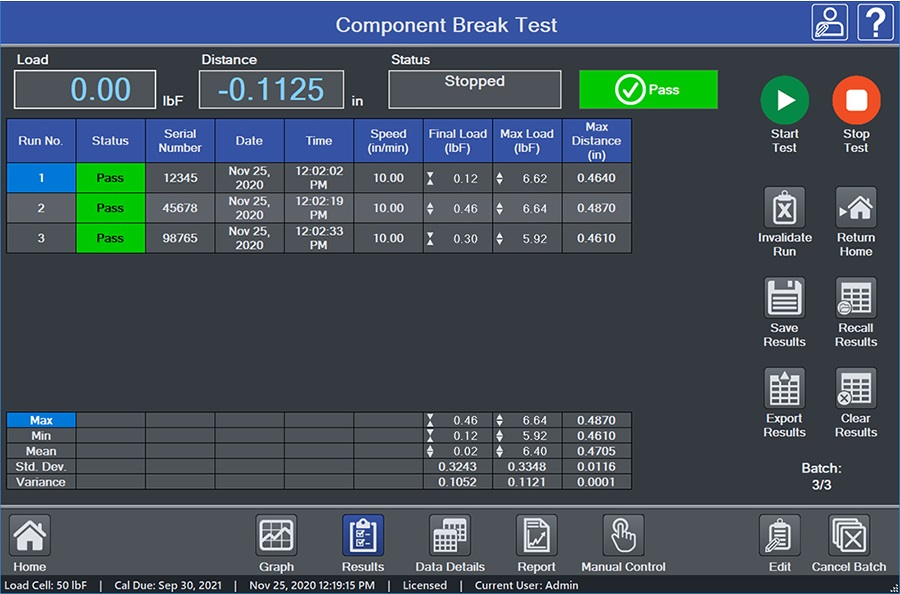This screenshot has height=594, width=900.
Task: Click the Invalidate Run icon
Action: click(784, 207)
